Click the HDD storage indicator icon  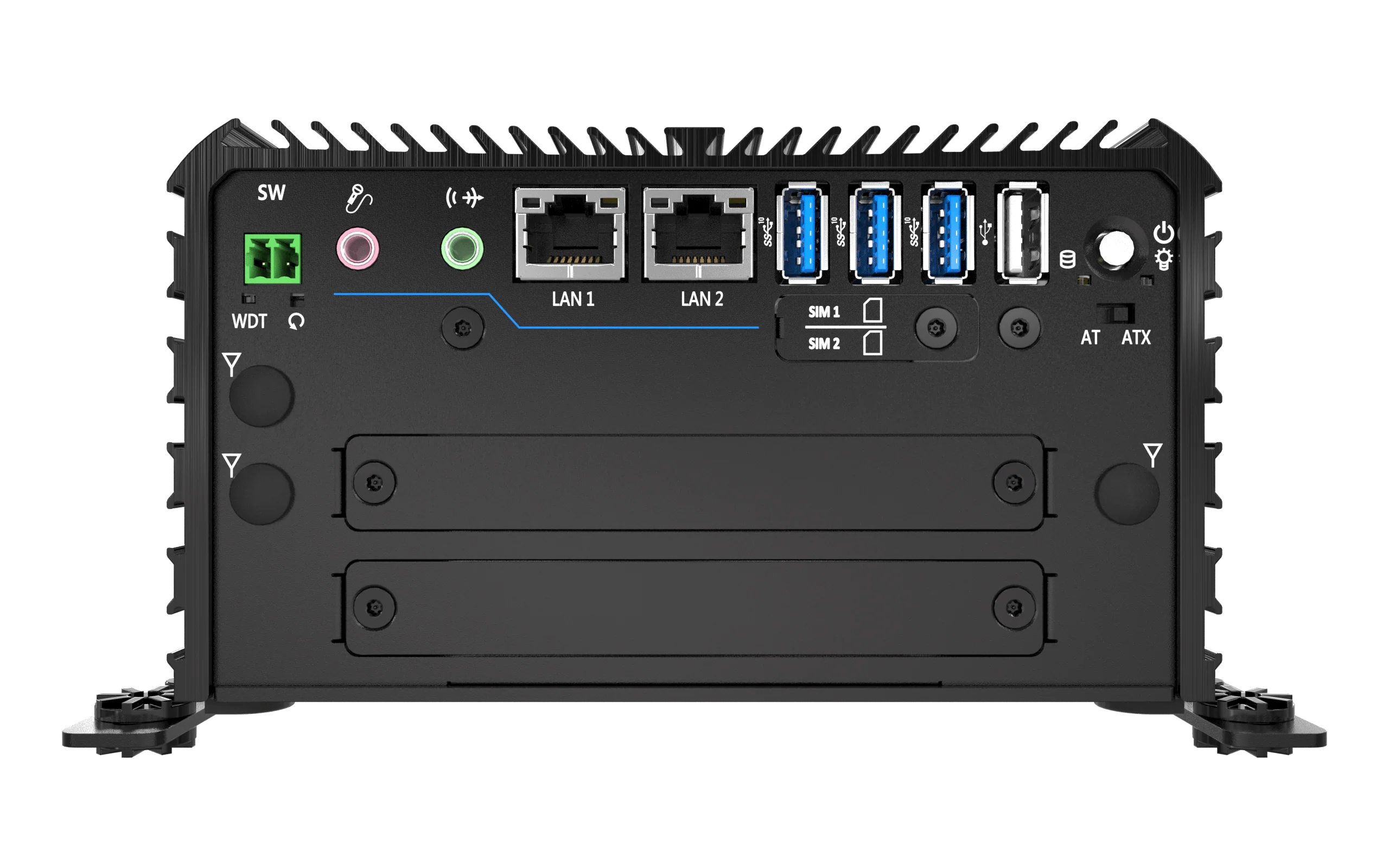[x=1067, y=259]
